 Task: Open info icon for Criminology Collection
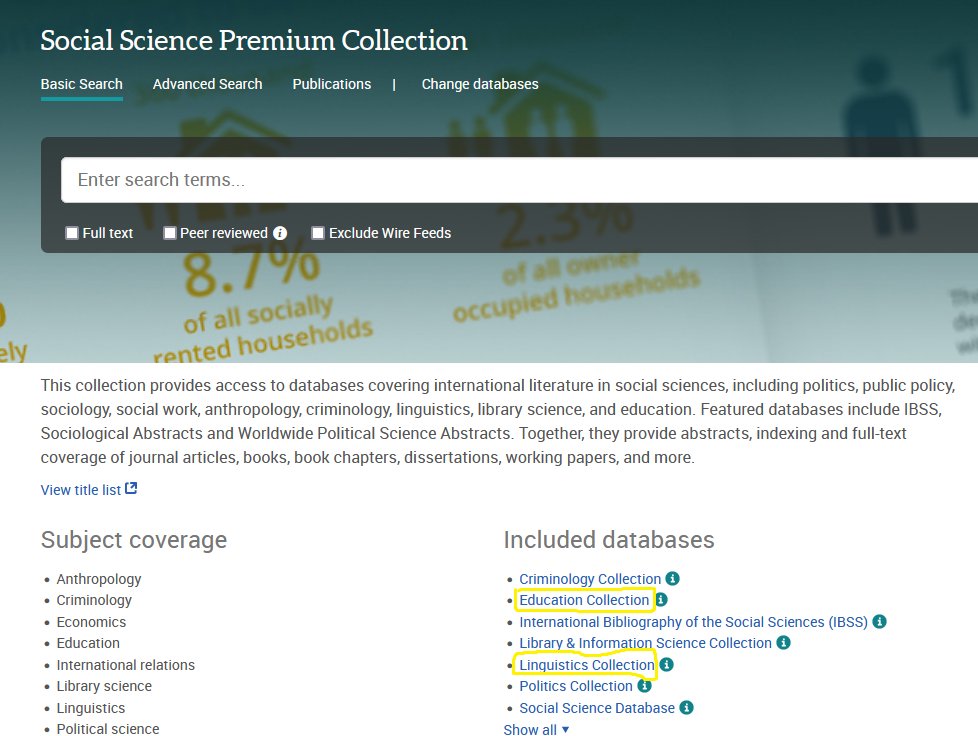[672, 578]
